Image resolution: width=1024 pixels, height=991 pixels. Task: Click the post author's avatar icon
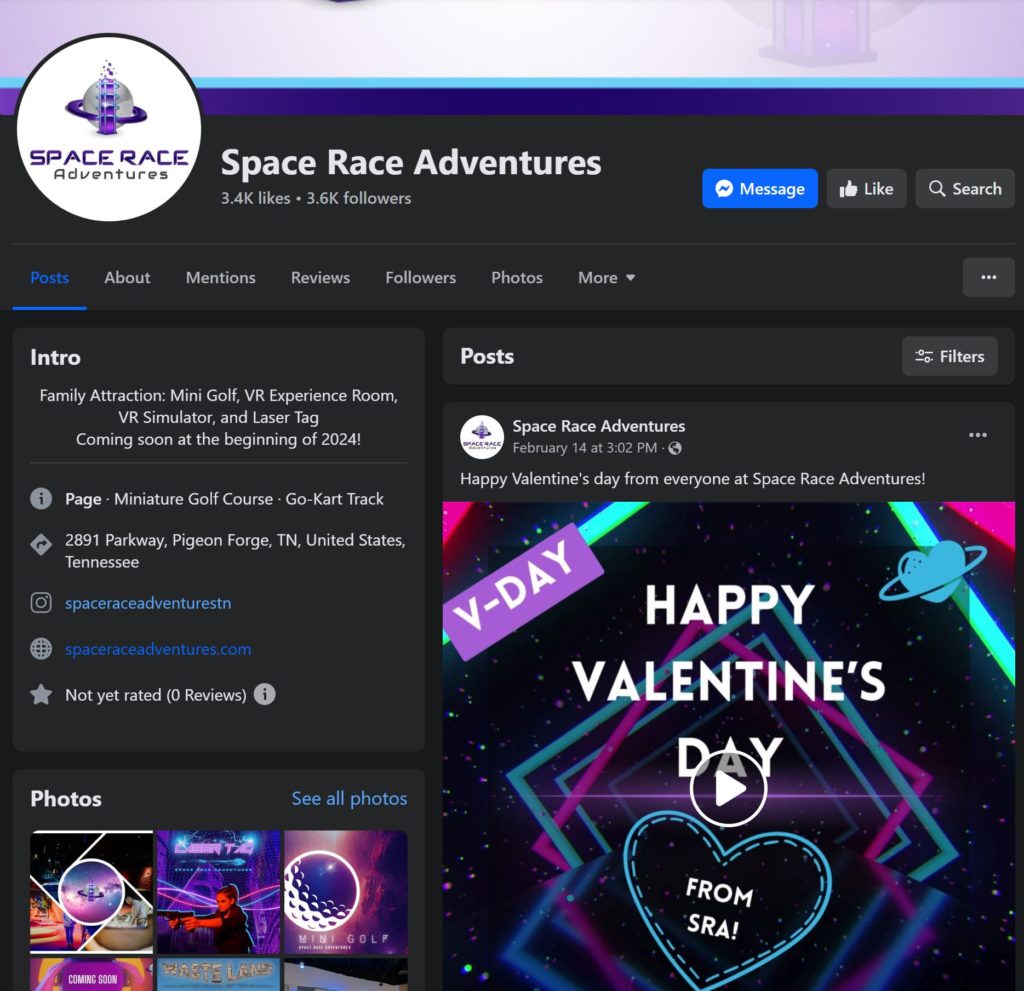[482, 436]
